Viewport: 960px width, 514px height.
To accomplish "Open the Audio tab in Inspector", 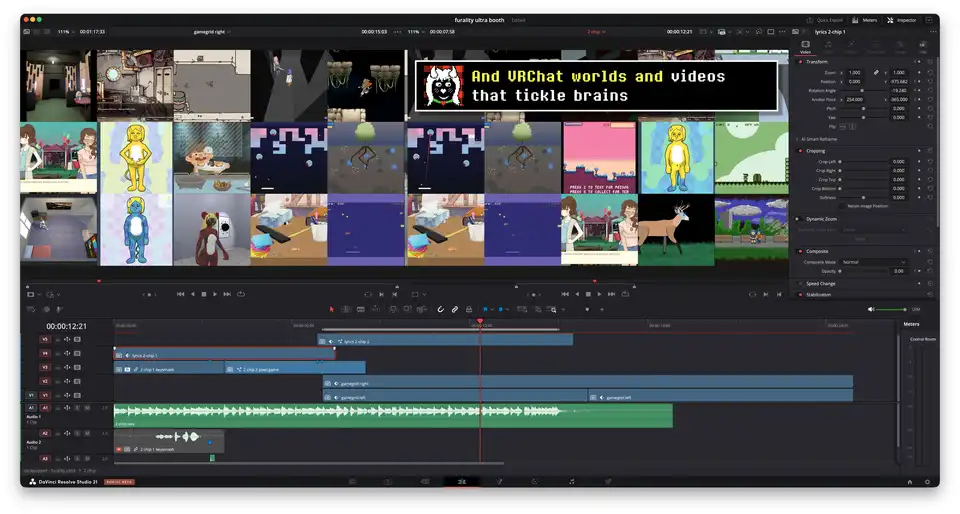I will [828, 47].
